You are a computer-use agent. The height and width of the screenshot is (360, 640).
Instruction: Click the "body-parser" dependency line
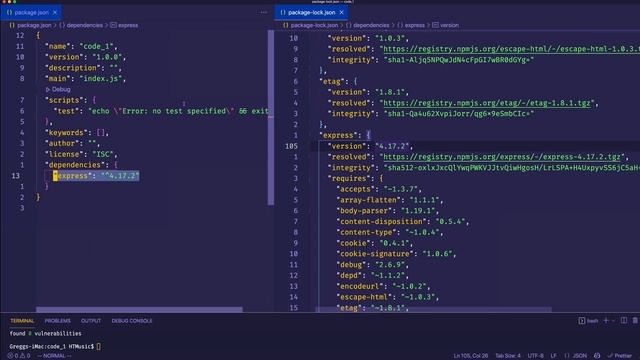click(387, 211)
